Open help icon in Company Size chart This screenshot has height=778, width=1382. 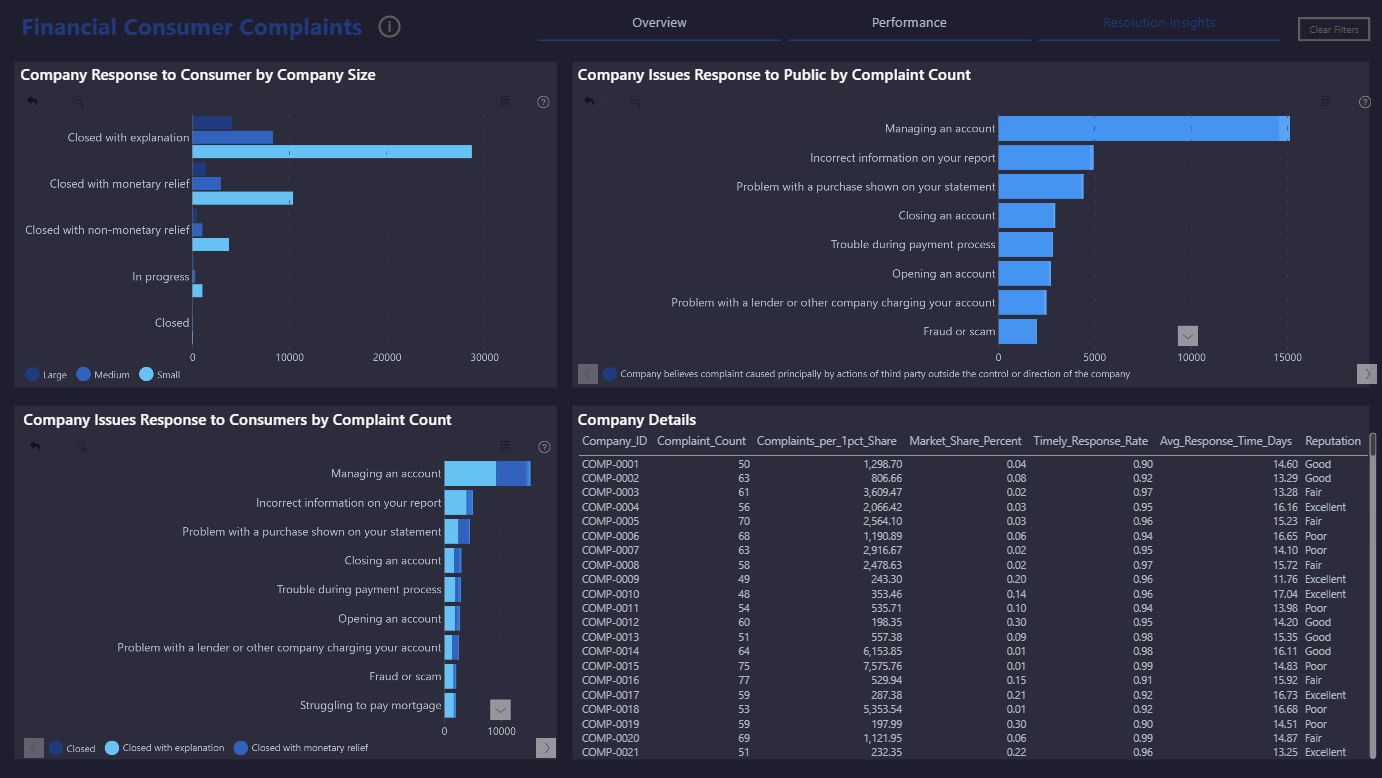(544, 102)
